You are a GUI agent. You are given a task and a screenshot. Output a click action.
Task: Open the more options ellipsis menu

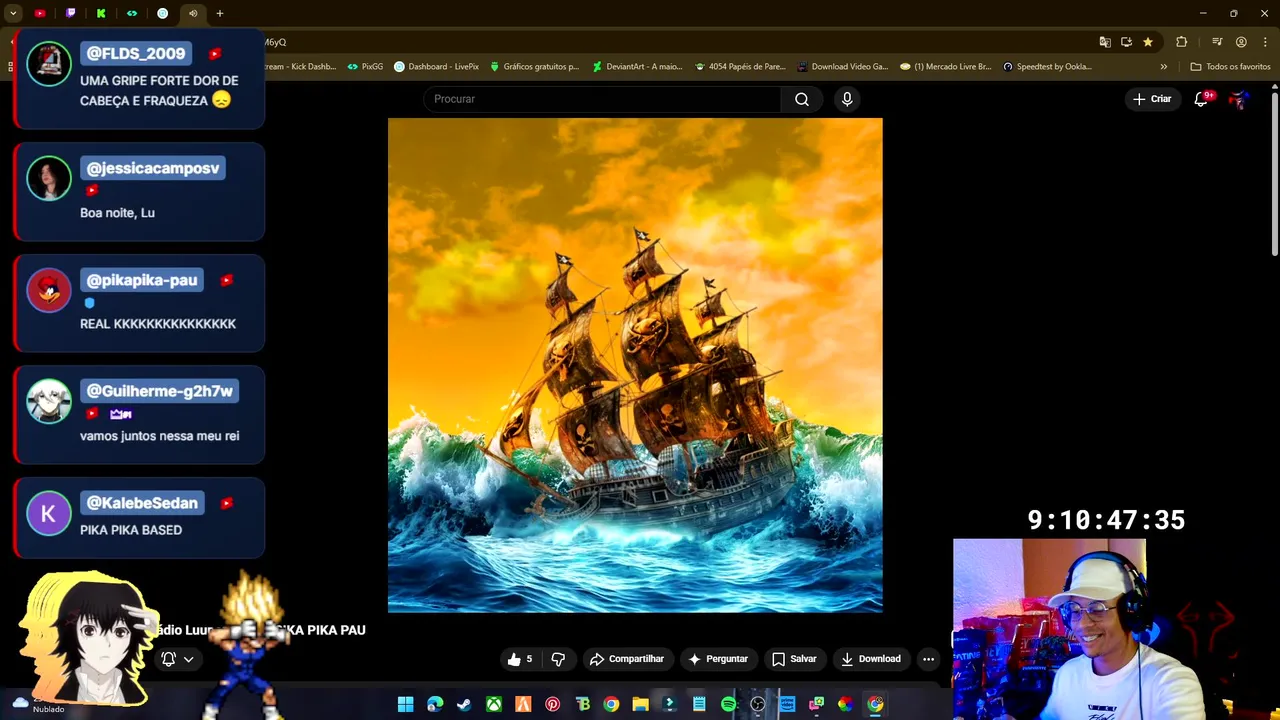(928, 659)
